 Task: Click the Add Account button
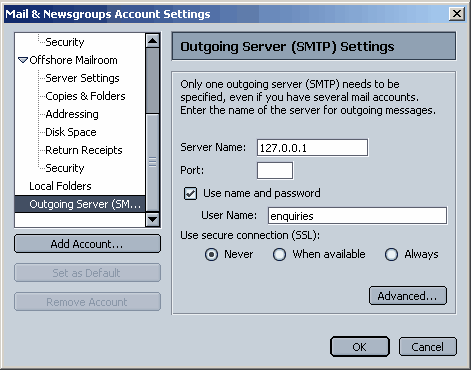click(87, 244)
